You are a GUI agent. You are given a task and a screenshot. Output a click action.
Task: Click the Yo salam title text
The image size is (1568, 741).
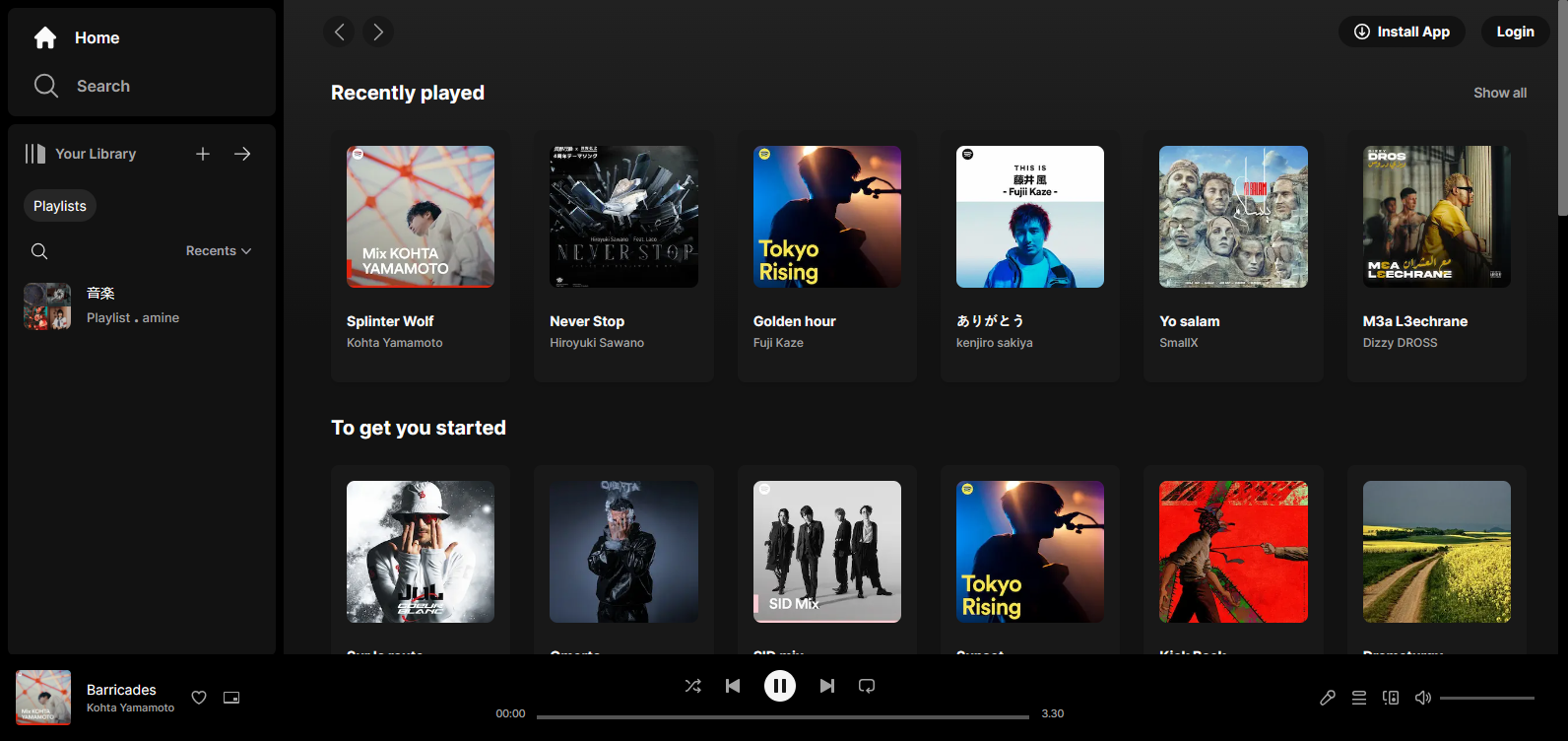1190,321
